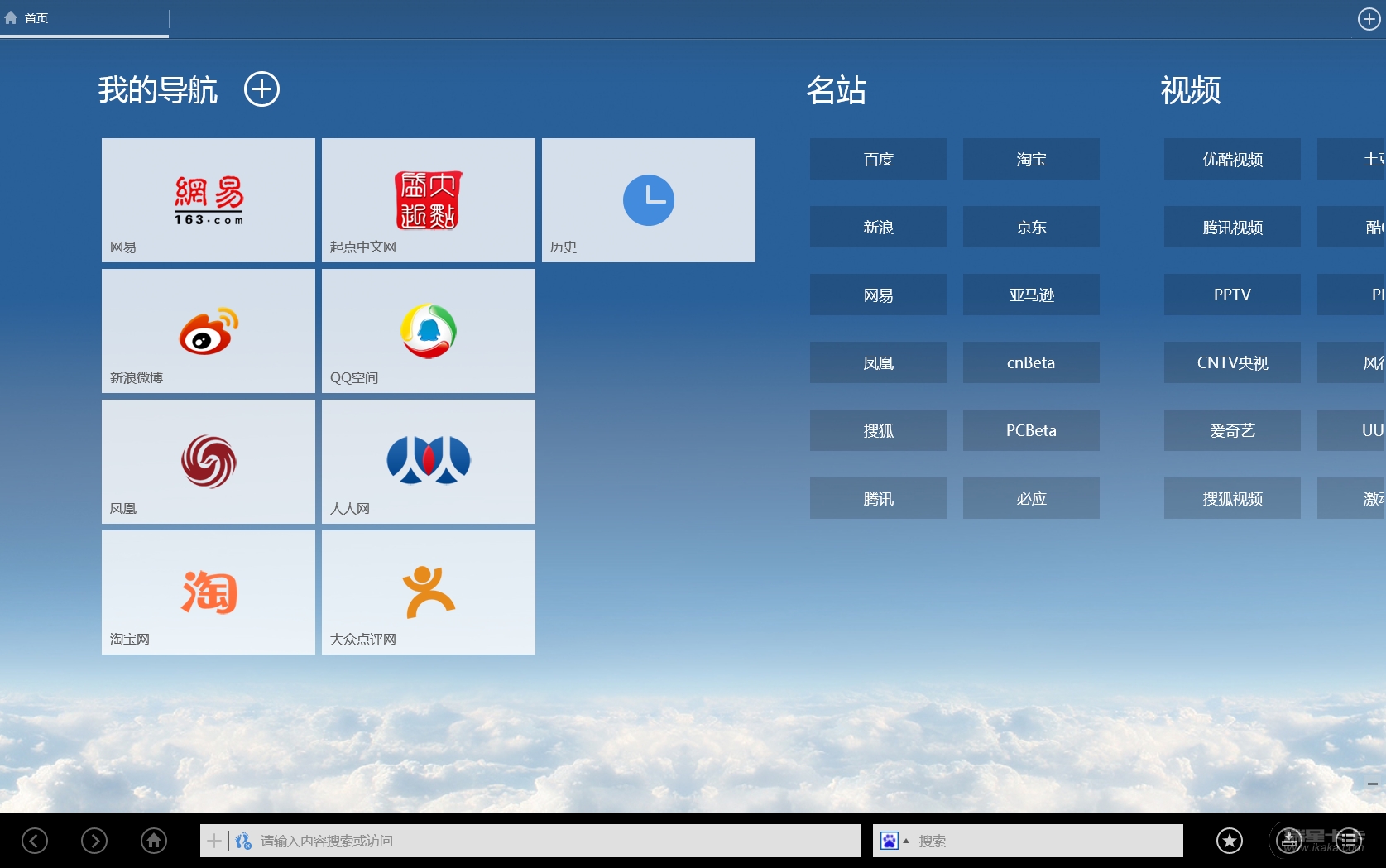Open the 历史 clock tile
This screenshot has width=1386, height=868.
[649, 200]
